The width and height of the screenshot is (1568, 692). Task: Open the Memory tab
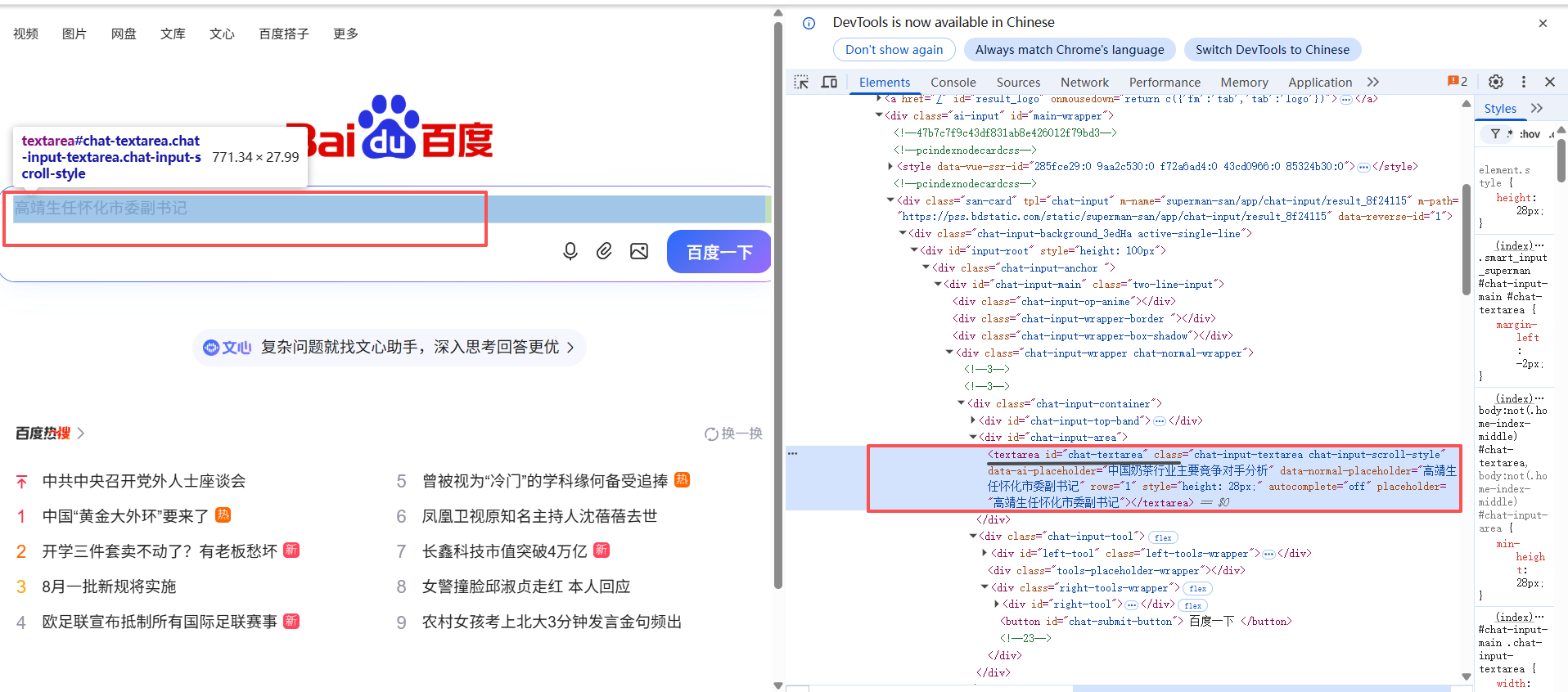point(1244,82)
